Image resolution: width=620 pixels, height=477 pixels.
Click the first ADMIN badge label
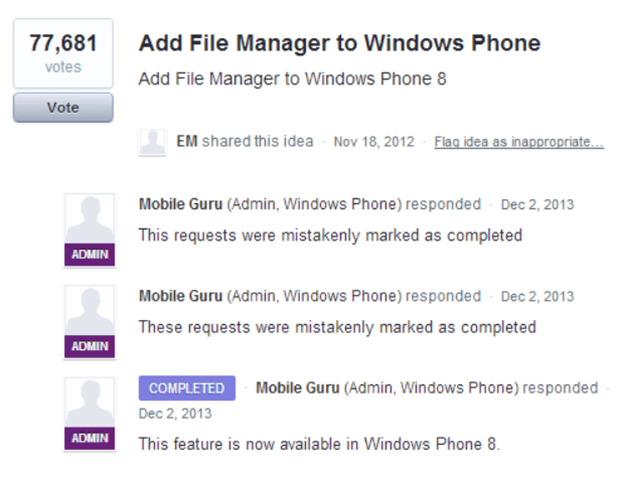(90, 254)
